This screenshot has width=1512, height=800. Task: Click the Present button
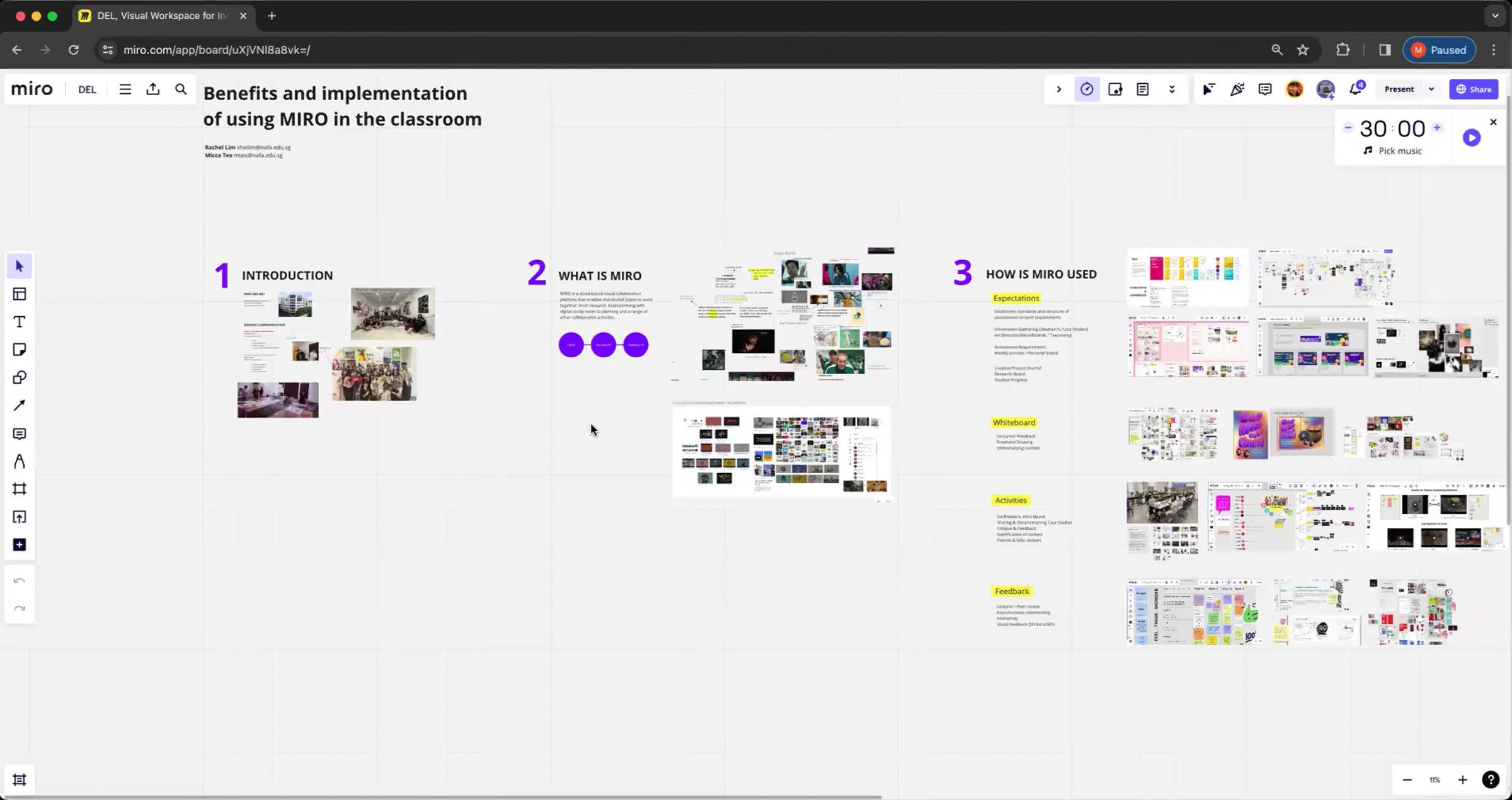(1399, 89)
